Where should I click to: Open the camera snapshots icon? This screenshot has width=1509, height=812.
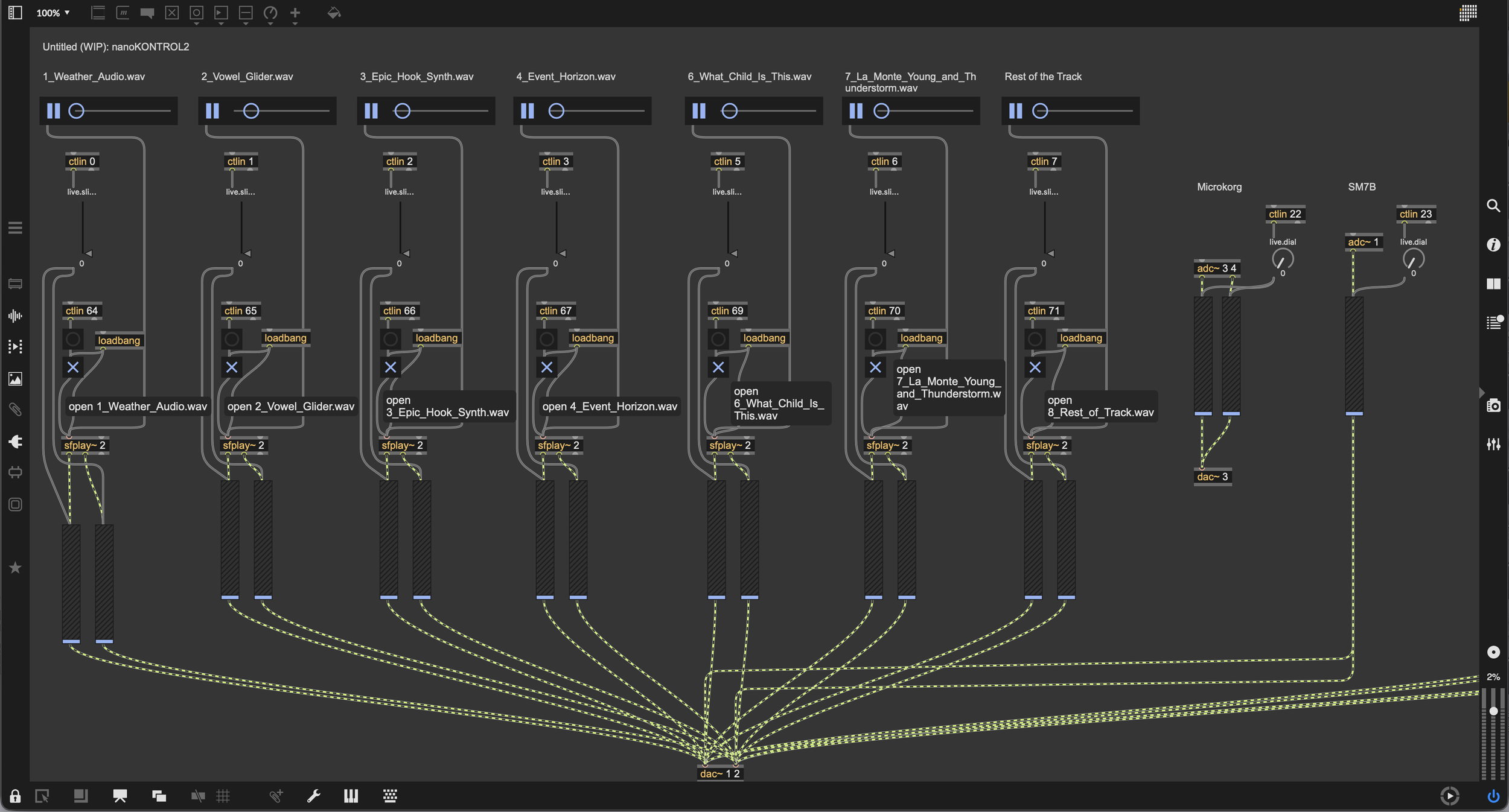pyautogui.click(x=1493, y=405)
